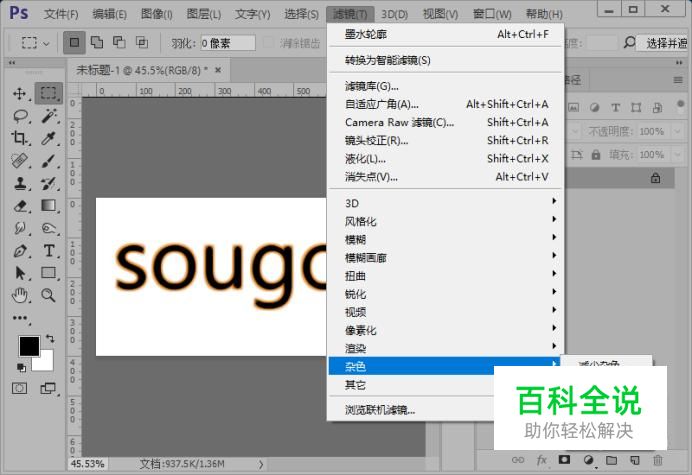Open the 3D menu
Viewport: 692px width, 475px height.
(x=395, y=14)
